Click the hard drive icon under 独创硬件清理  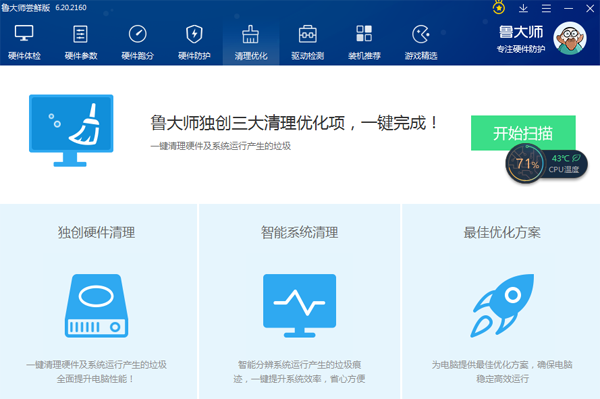[96, 306]
